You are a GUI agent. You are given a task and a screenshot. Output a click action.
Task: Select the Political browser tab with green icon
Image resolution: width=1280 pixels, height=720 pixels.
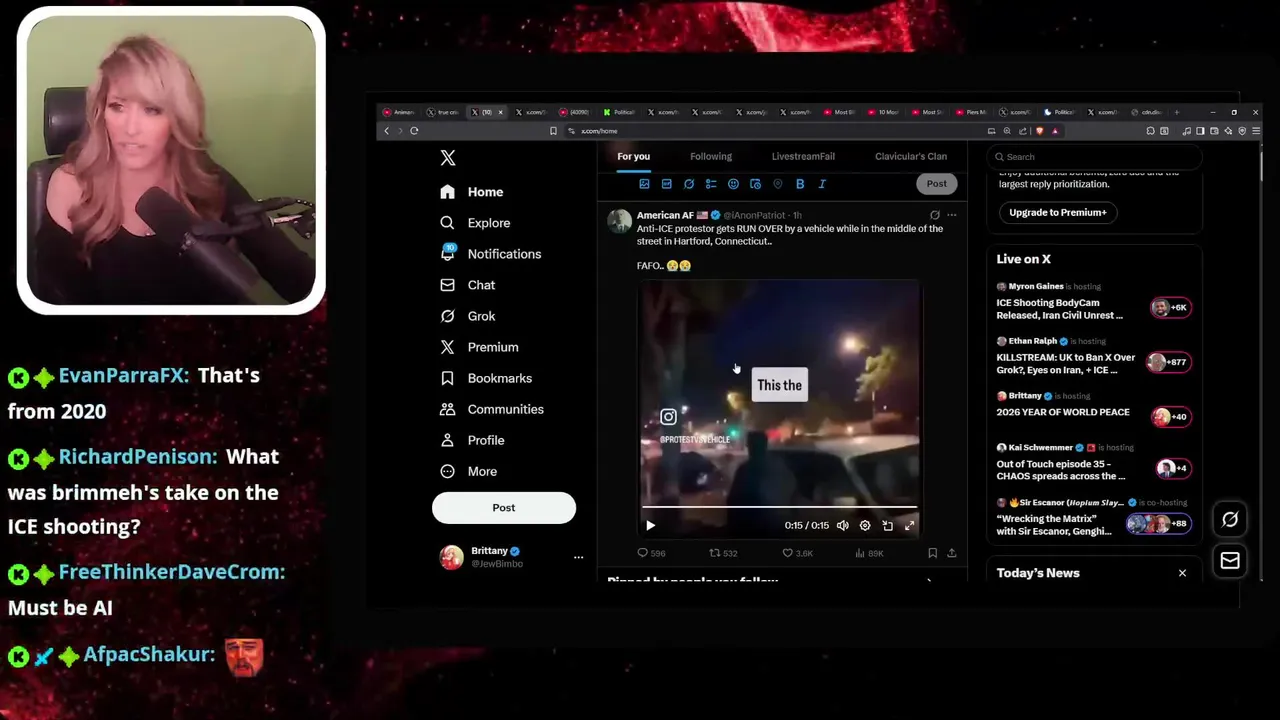[620, 112]
